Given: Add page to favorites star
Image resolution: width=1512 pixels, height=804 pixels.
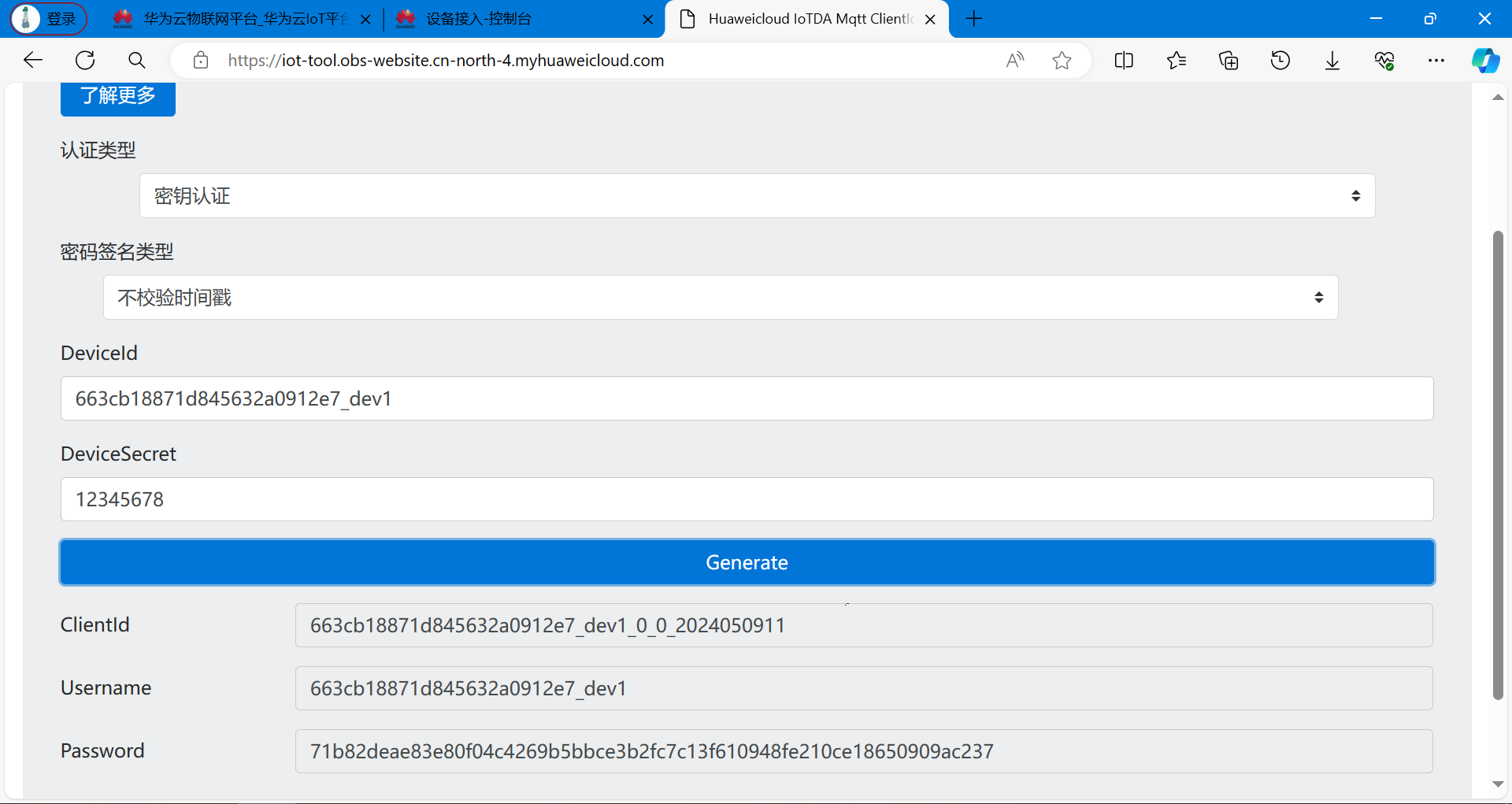Looking at the screenshot, I should point(1062,60).
